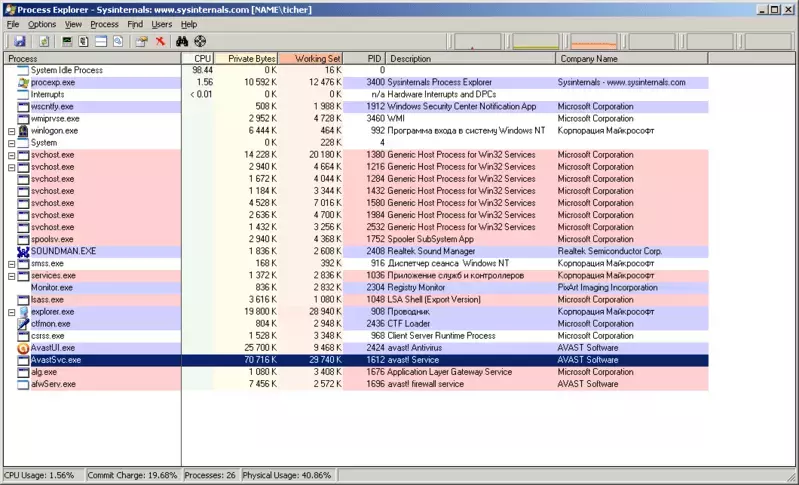Select the Interrupts row
The width and height of the screenshot is (799, 485).
tap(356, 95)
